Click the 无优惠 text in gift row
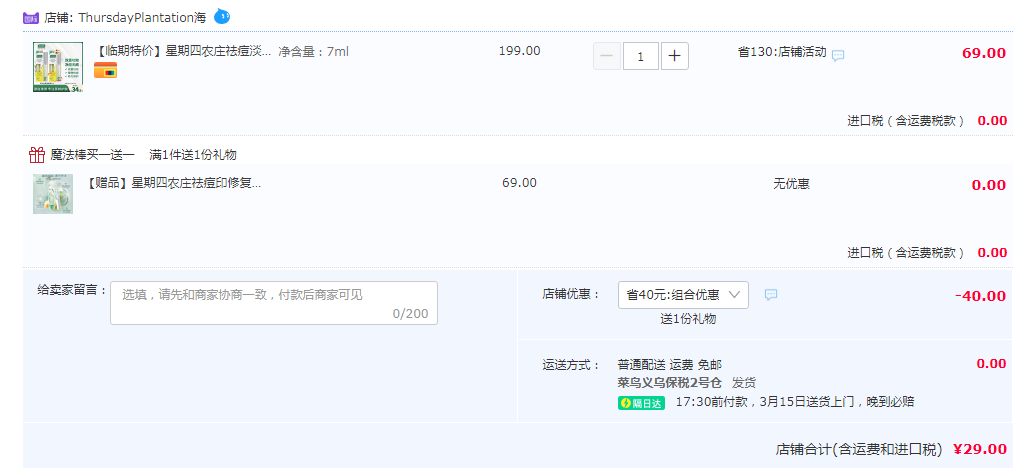 [x=791, y=184]
